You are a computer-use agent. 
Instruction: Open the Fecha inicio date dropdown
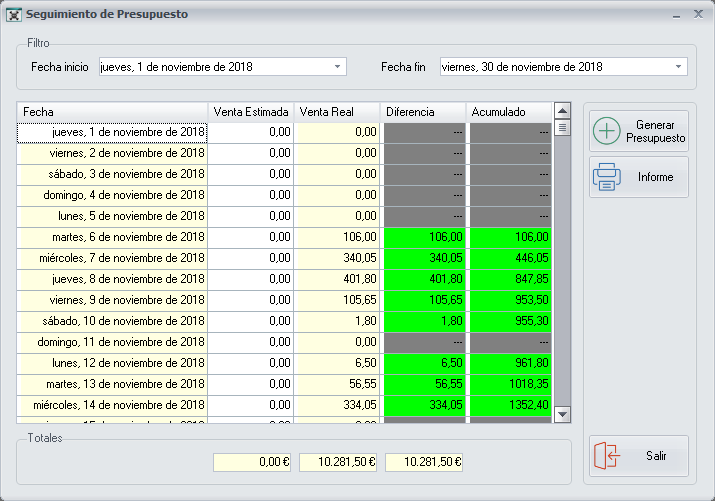click(x=338, y=67)
